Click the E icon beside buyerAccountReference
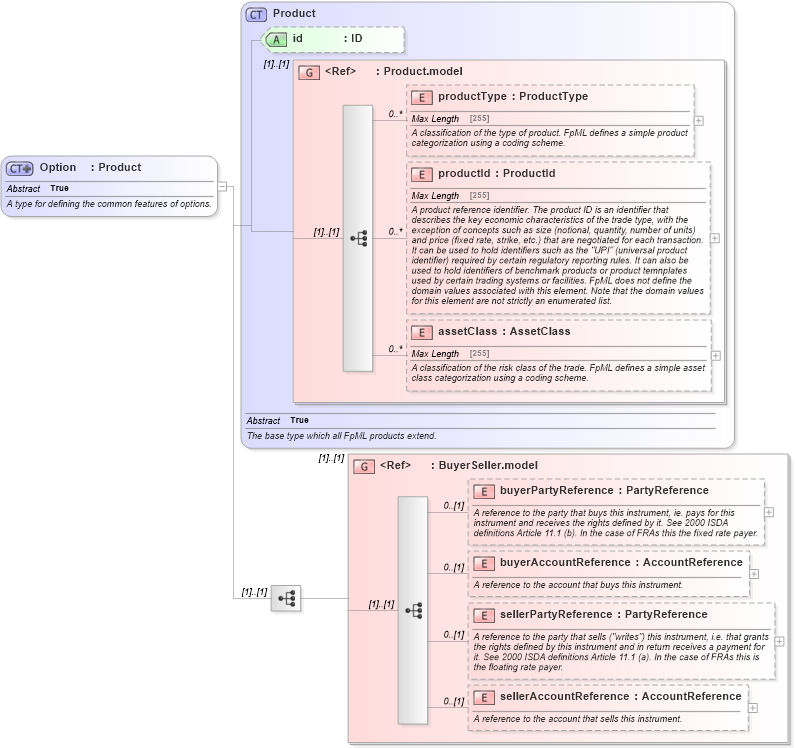 point(484,563)
